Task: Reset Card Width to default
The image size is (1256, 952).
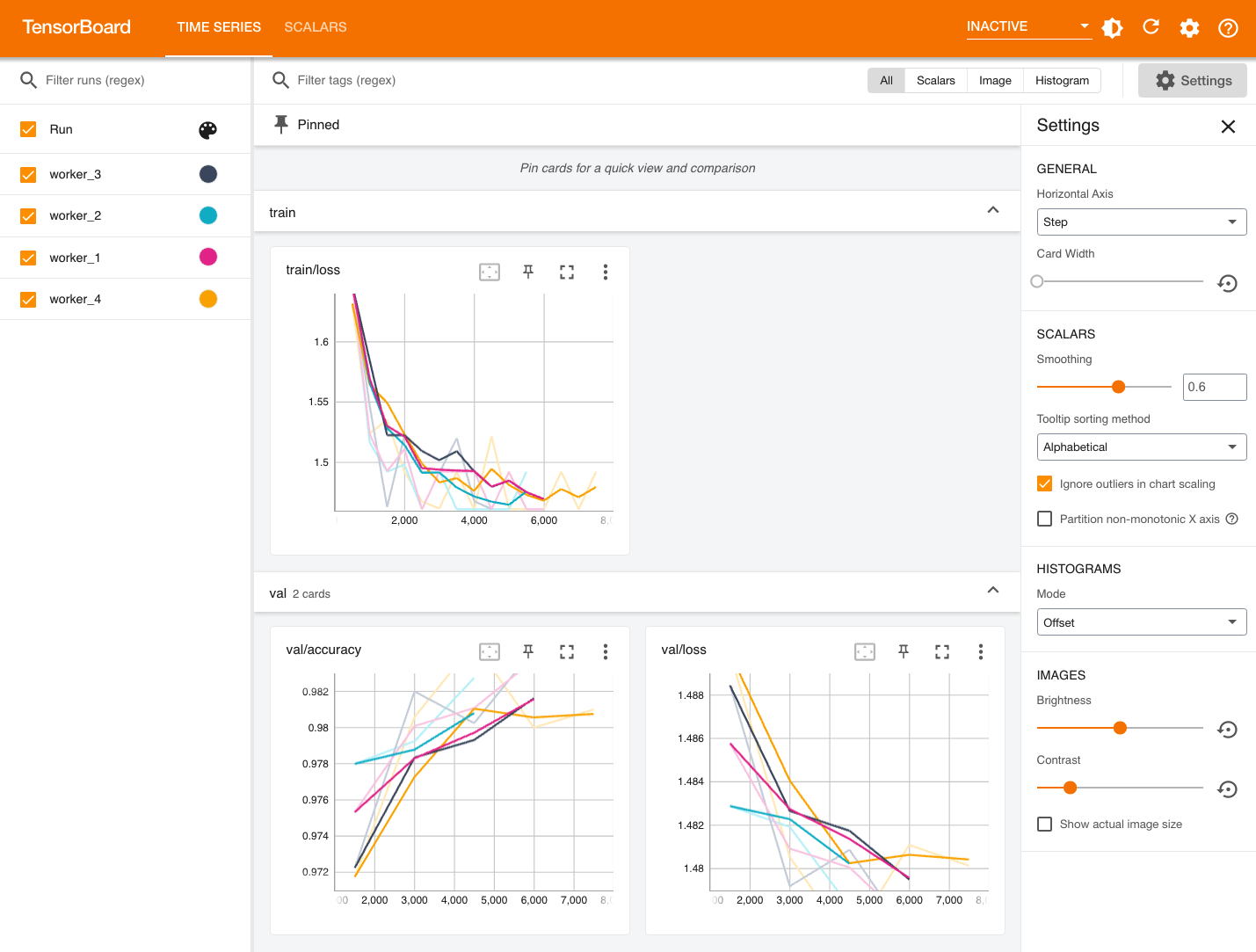Action: (x=1228, y=283)
